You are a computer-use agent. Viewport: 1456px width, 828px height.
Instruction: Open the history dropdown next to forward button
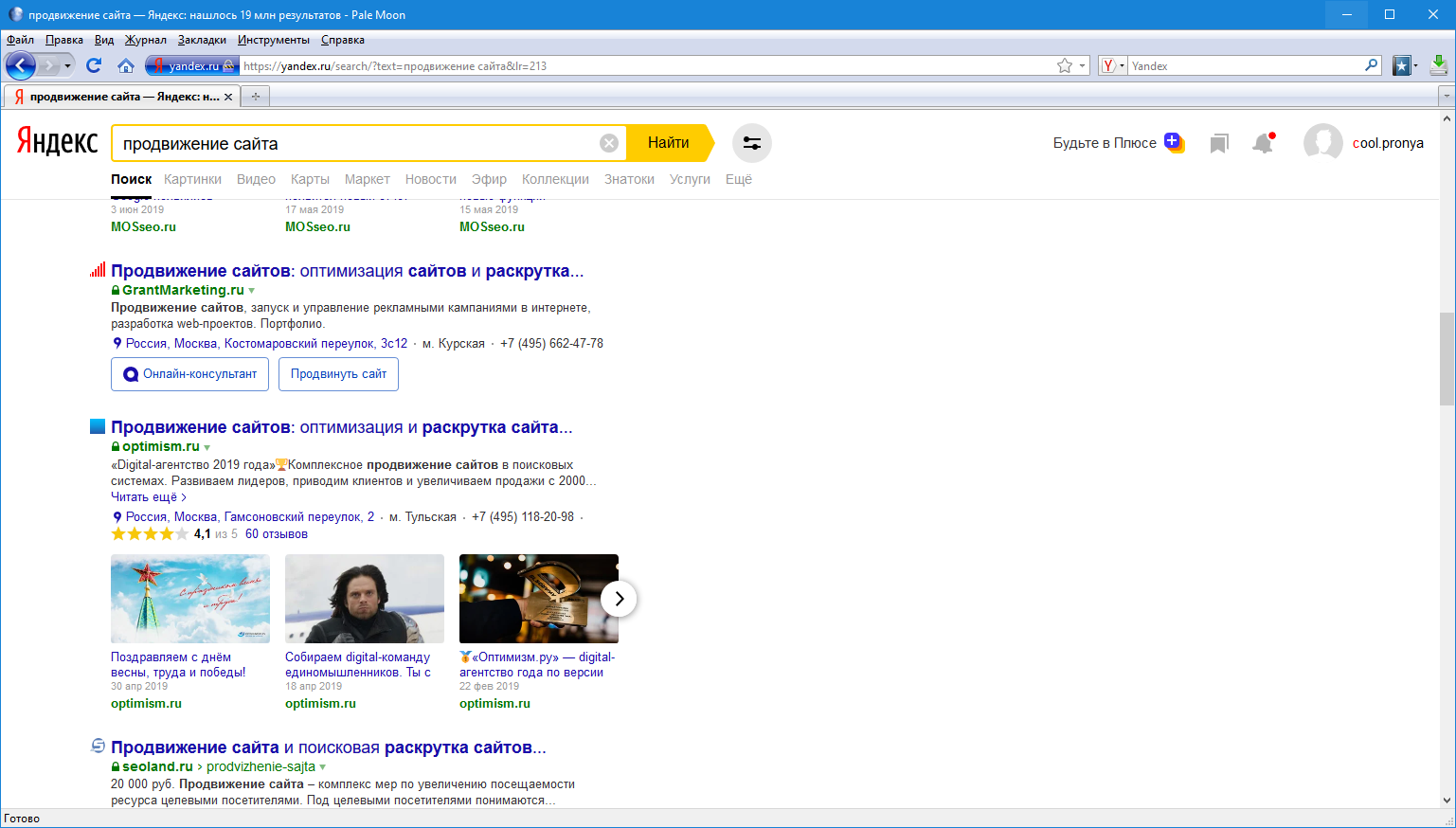[x=67, y=66]
